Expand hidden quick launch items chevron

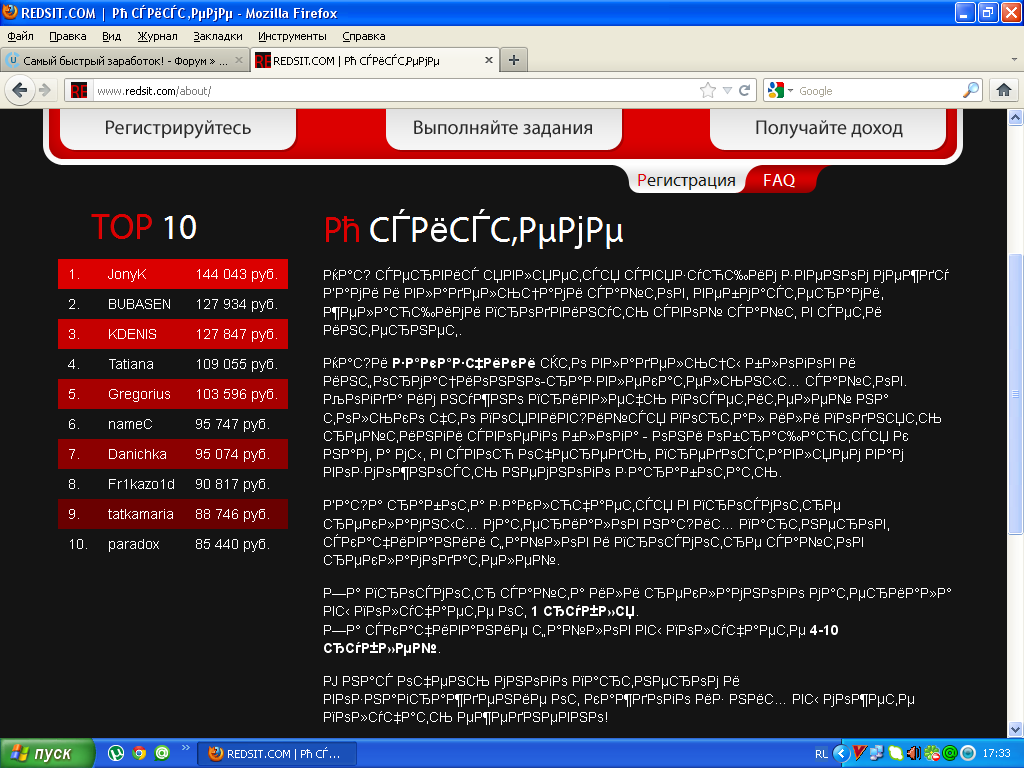185,748
